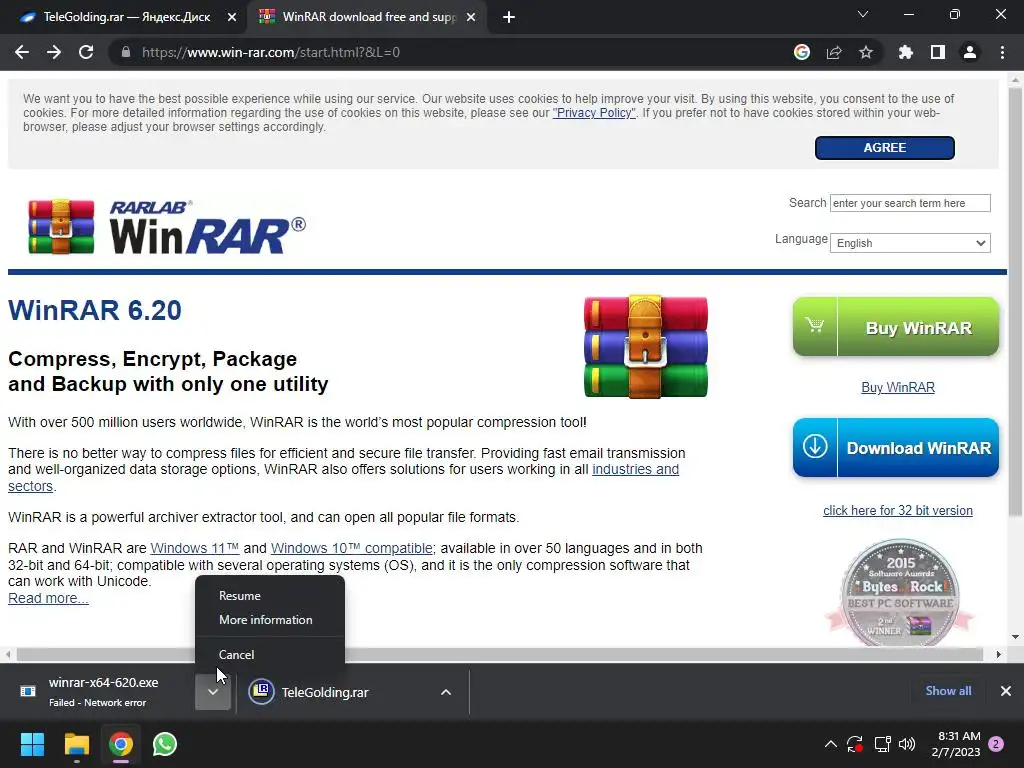
Task: Click the horizontal page scrollbar
Action: pyautogui.click(x=500, y=654)
